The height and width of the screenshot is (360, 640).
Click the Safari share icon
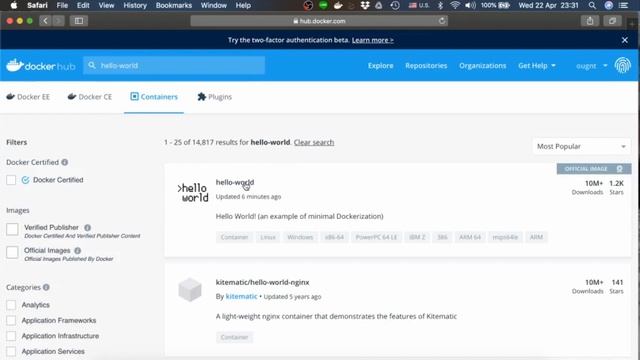click(x=590, y=21)
